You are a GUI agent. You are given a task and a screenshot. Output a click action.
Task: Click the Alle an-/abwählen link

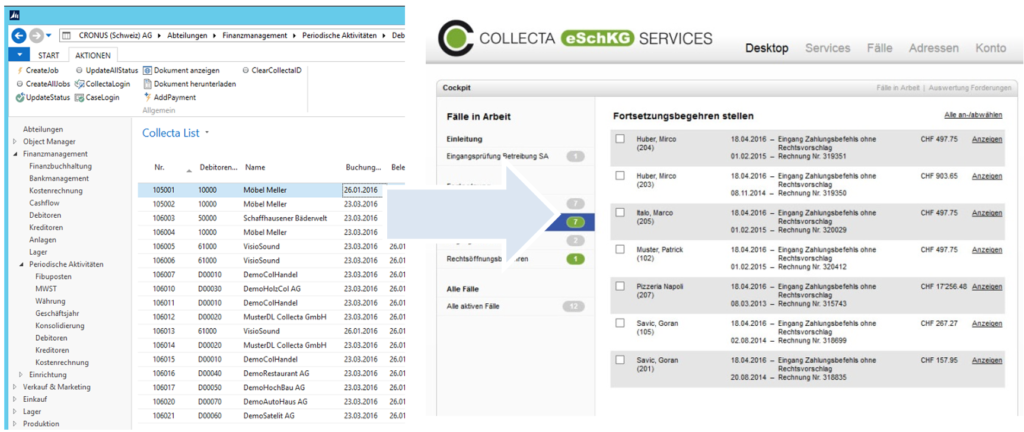point(973,116)
